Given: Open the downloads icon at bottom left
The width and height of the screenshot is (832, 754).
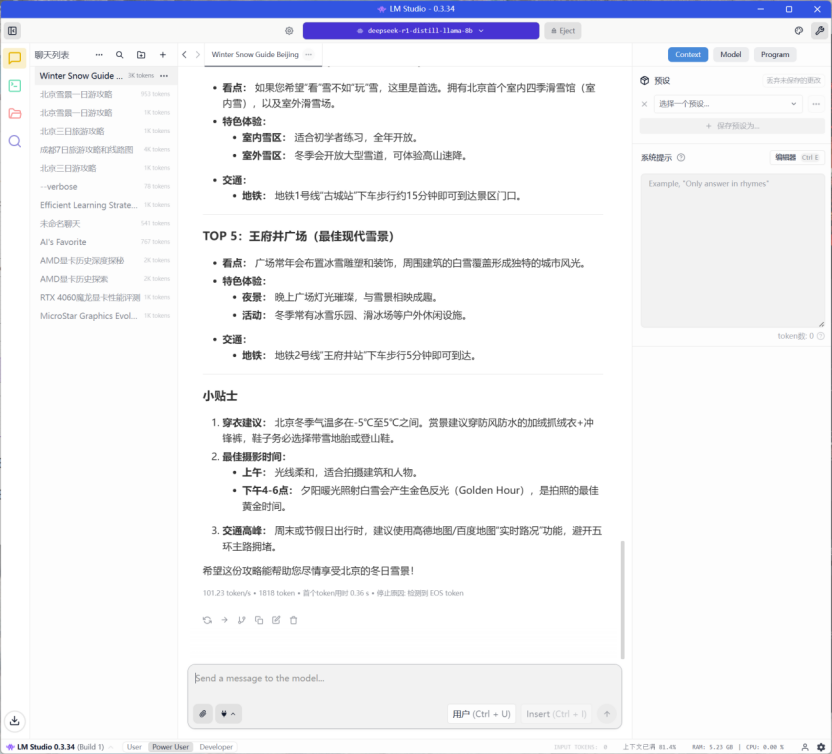Looking at the screenshot, I should pos(14,720).
